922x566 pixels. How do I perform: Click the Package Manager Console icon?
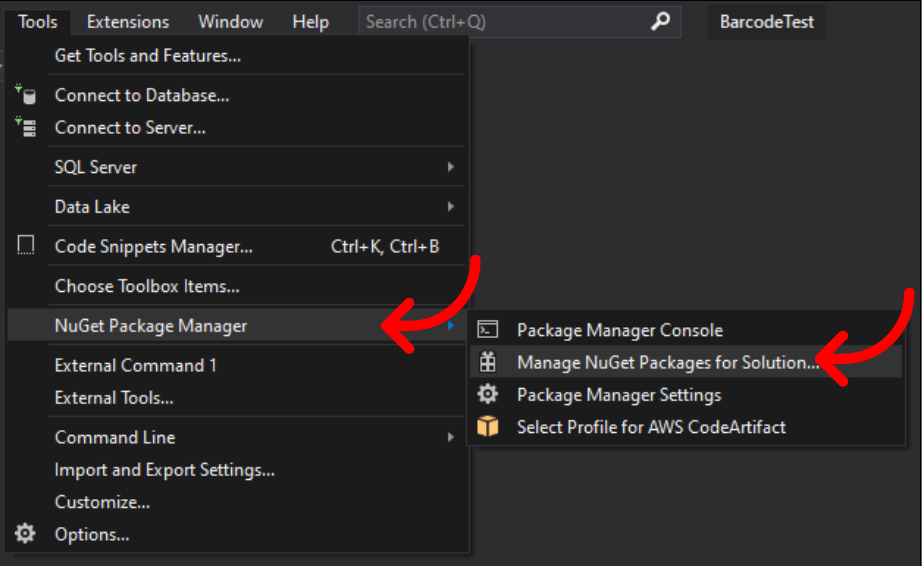(x=487, y=330)
